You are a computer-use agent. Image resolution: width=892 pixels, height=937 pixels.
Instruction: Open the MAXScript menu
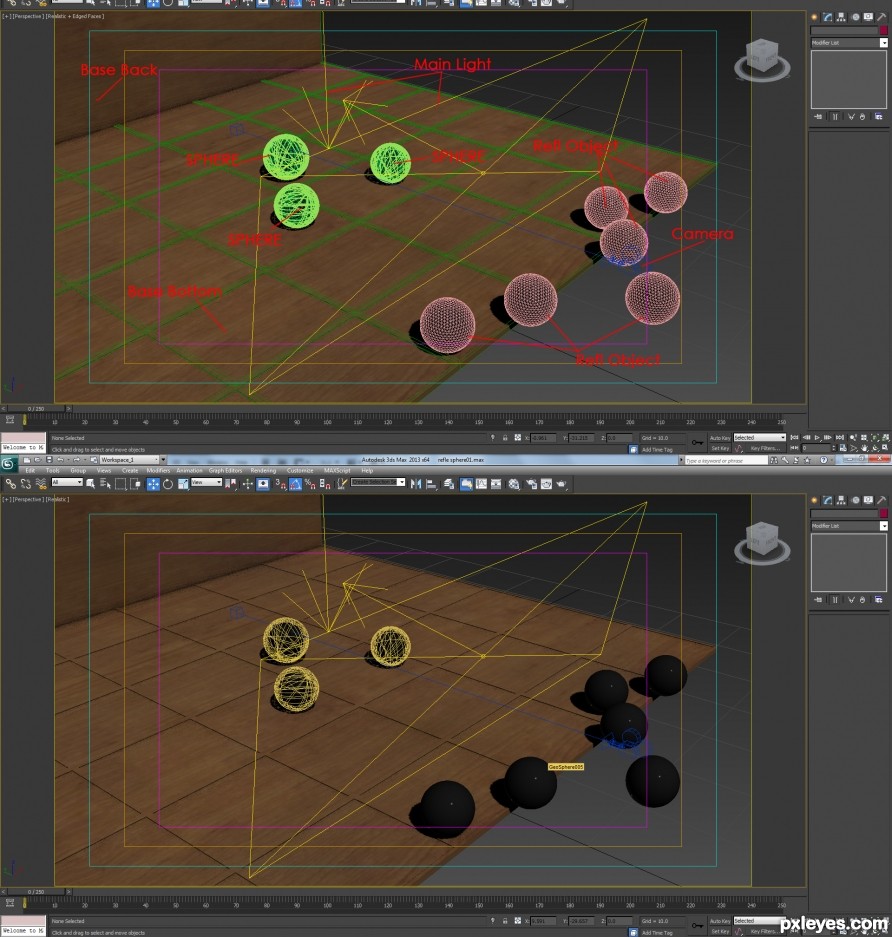(337, 470)
